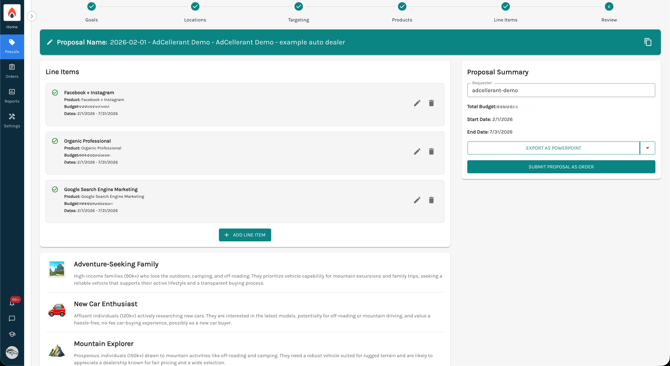This screenshot has width=670, height=366.
Task: Delete the Google Search Engine Marketing item
Action: pos(431,200)
